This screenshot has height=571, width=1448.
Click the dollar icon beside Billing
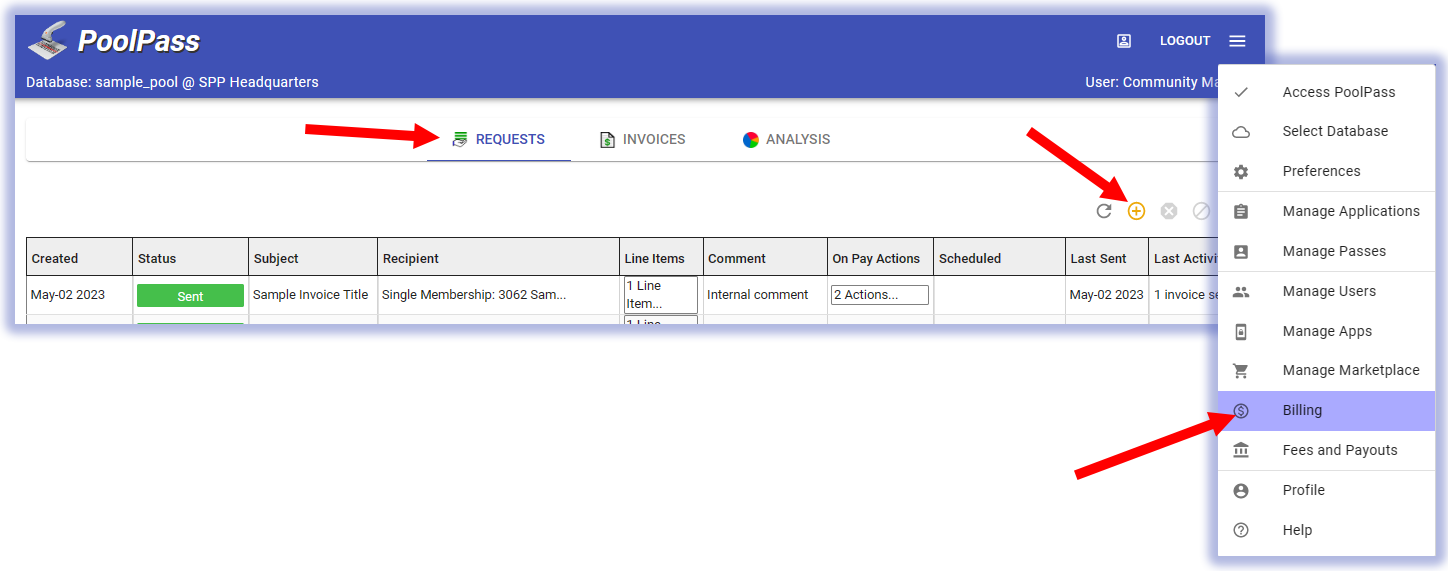point(1241,411)
